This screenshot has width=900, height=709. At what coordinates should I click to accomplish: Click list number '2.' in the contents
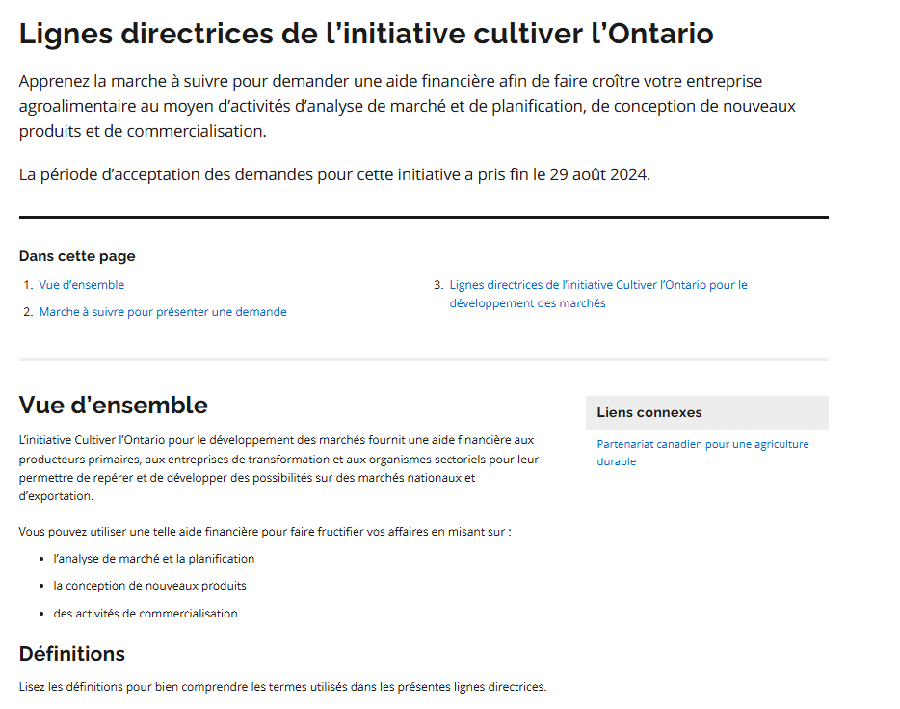[x=28, y=312]
